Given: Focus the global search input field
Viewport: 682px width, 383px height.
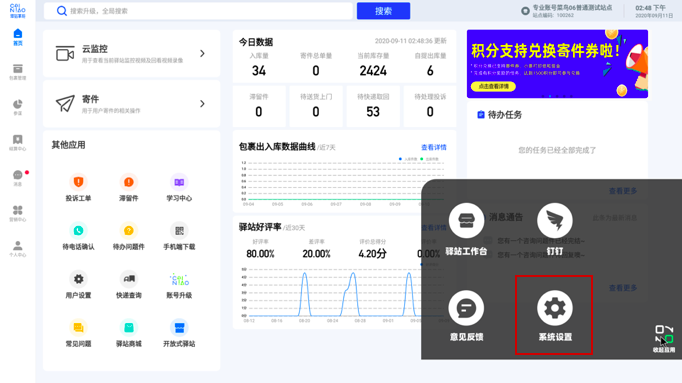Looking at the screenshot, I should 198,11.
